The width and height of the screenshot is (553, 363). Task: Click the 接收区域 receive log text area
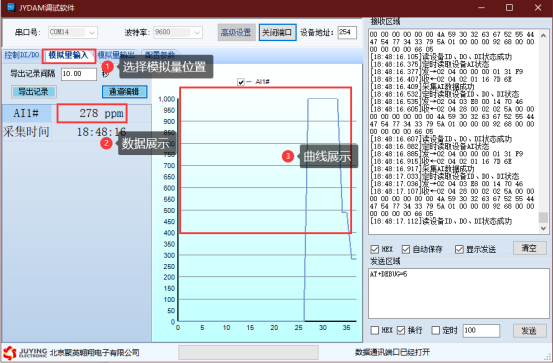[x=454, y=132]
